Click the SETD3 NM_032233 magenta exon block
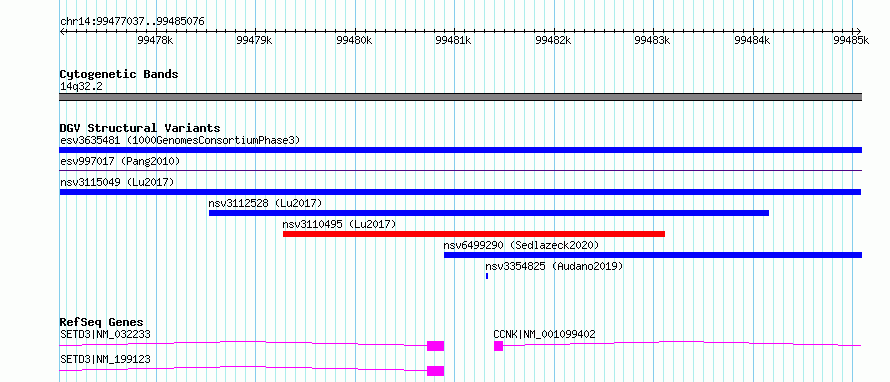The image size is (890, 382). (435, 346)
